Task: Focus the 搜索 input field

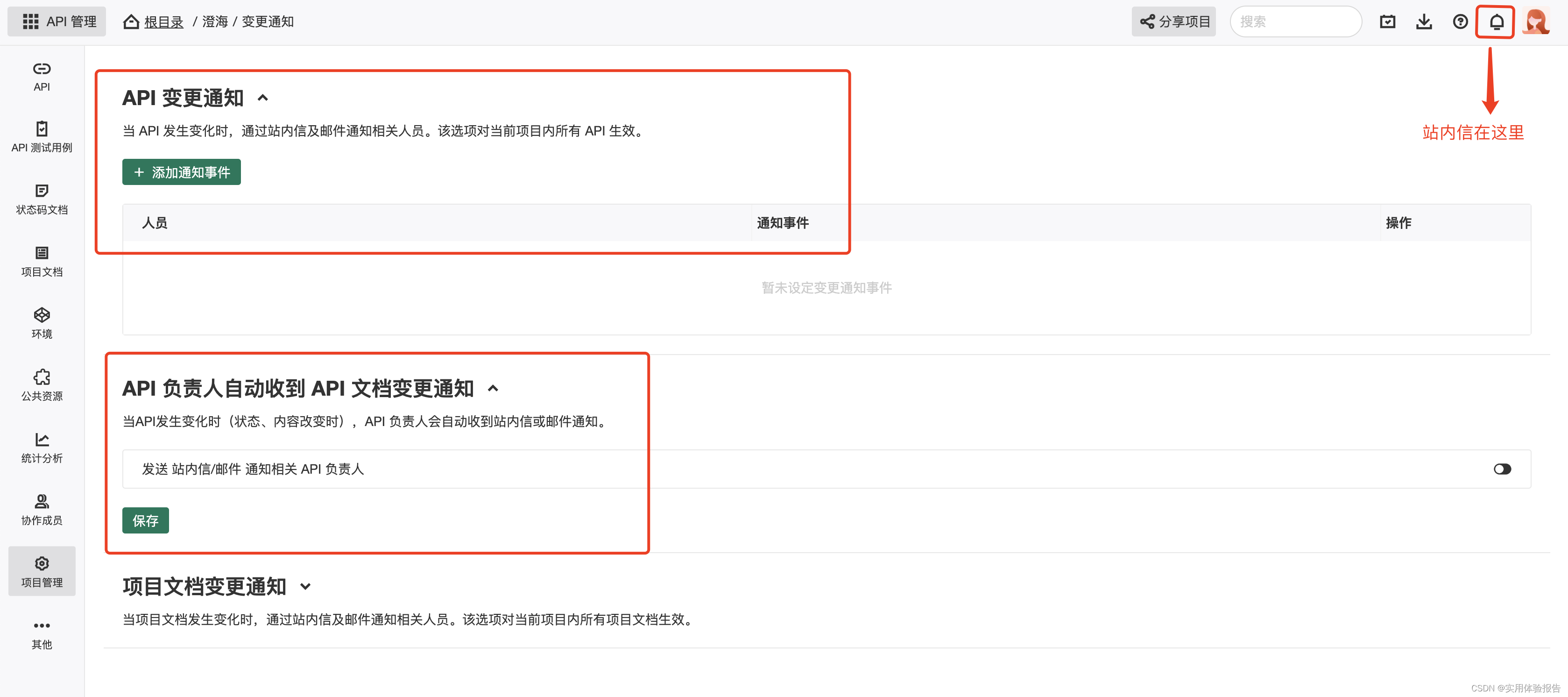Action: [1295, 22]
